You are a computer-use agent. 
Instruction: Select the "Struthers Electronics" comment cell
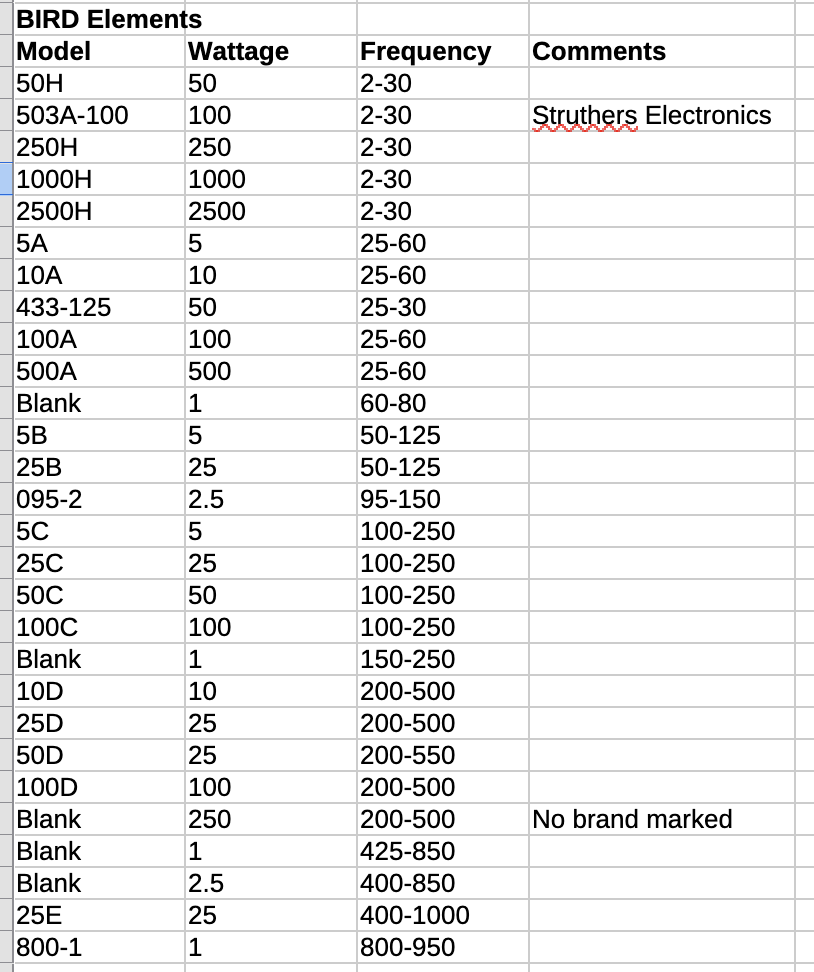coord(651,115)
